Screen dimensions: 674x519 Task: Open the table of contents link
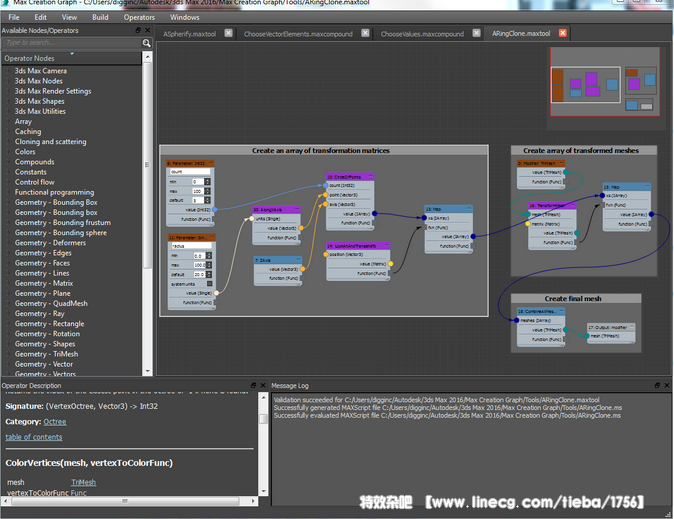pyautogui.click(x=34, y=437)
